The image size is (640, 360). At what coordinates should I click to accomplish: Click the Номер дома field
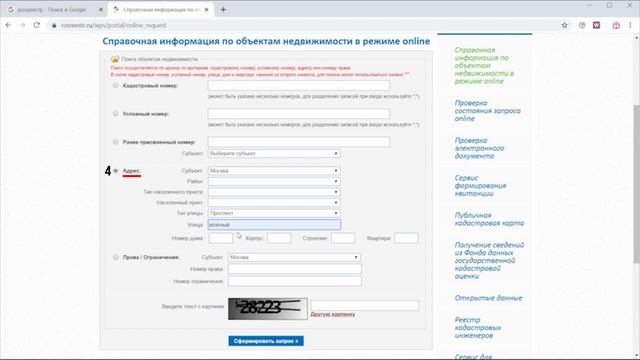pos(221,238)
